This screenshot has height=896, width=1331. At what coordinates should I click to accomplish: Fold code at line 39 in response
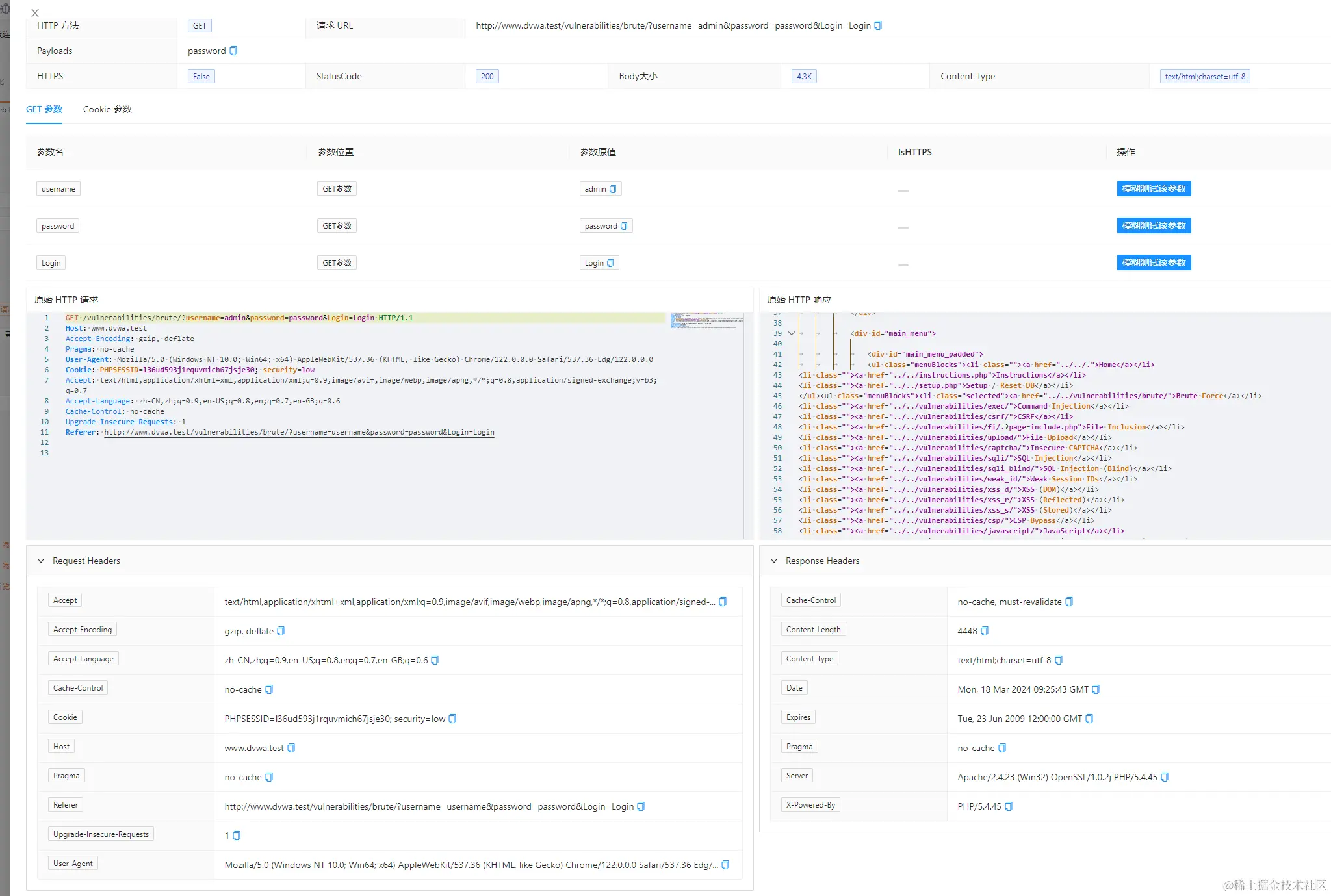pyautogui.click(x=791, y=333)
